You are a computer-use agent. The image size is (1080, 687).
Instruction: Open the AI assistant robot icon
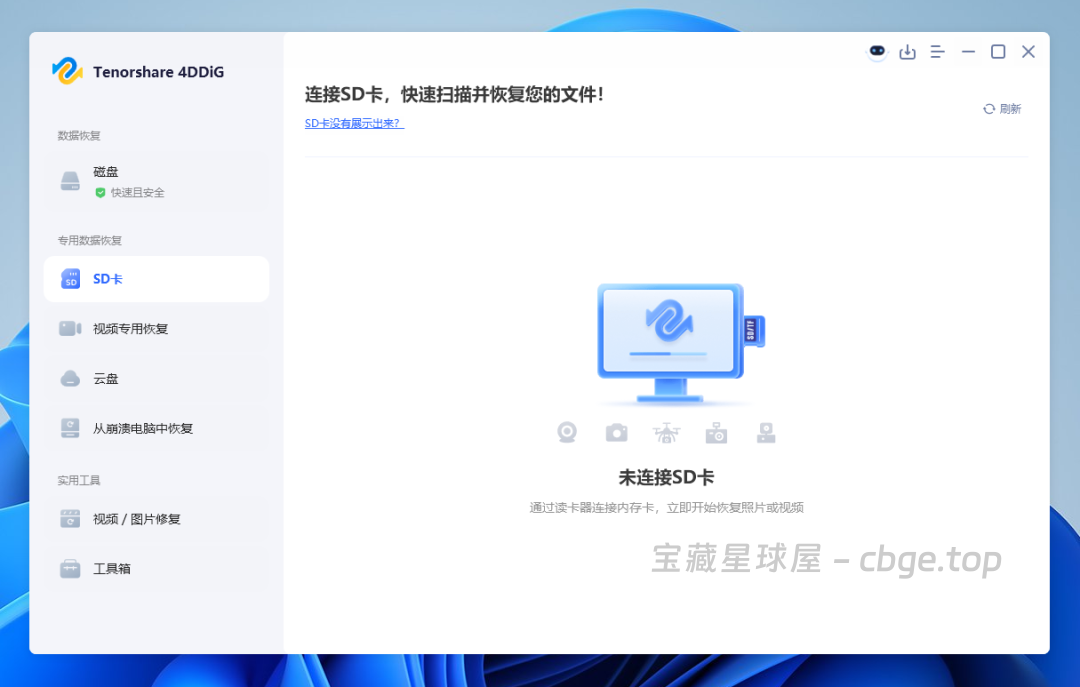click(x=877, y=51)
